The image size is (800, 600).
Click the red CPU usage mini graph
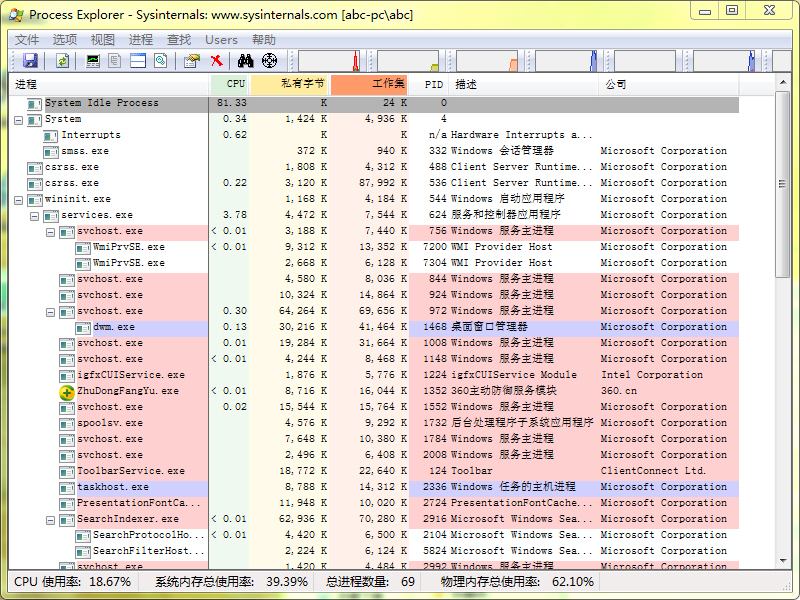point(329,61)
